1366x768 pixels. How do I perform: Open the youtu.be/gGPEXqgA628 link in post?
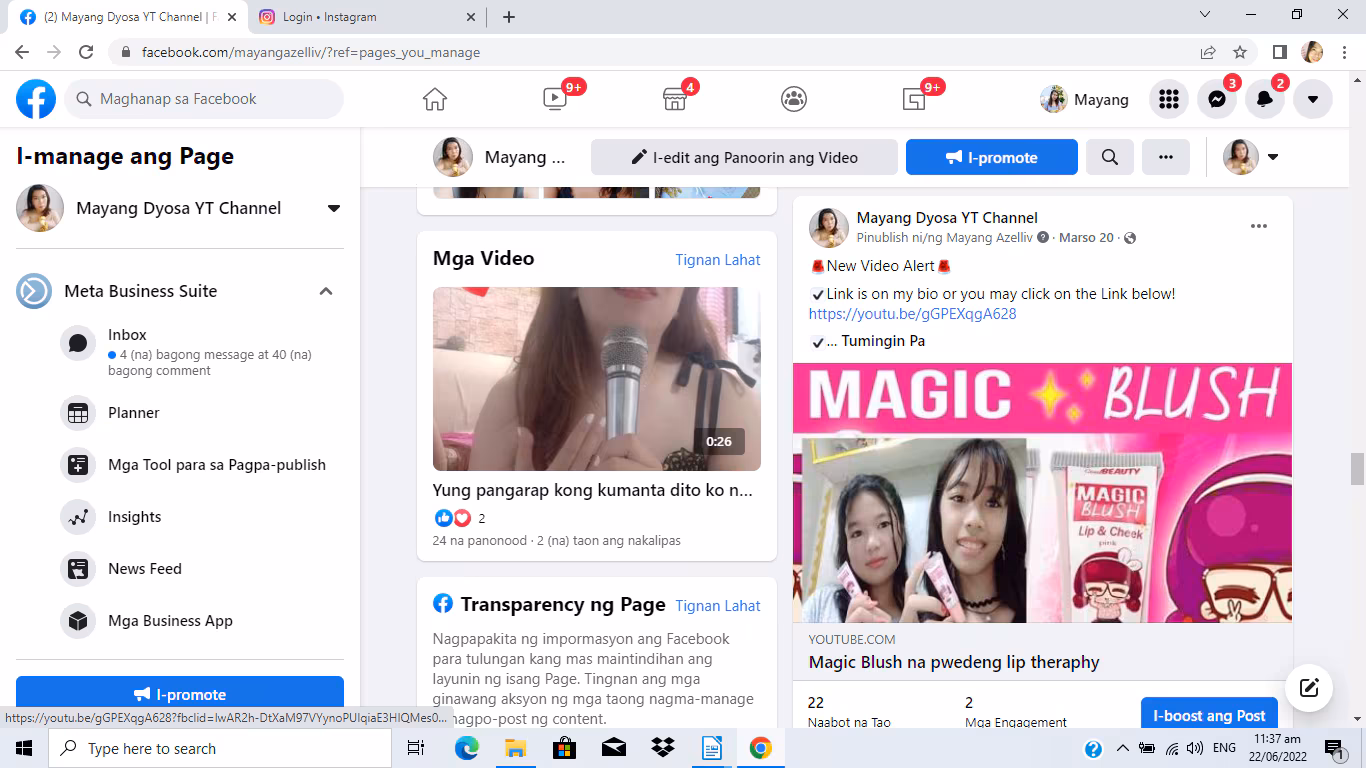pyautogui.click(x=913, y=314)
